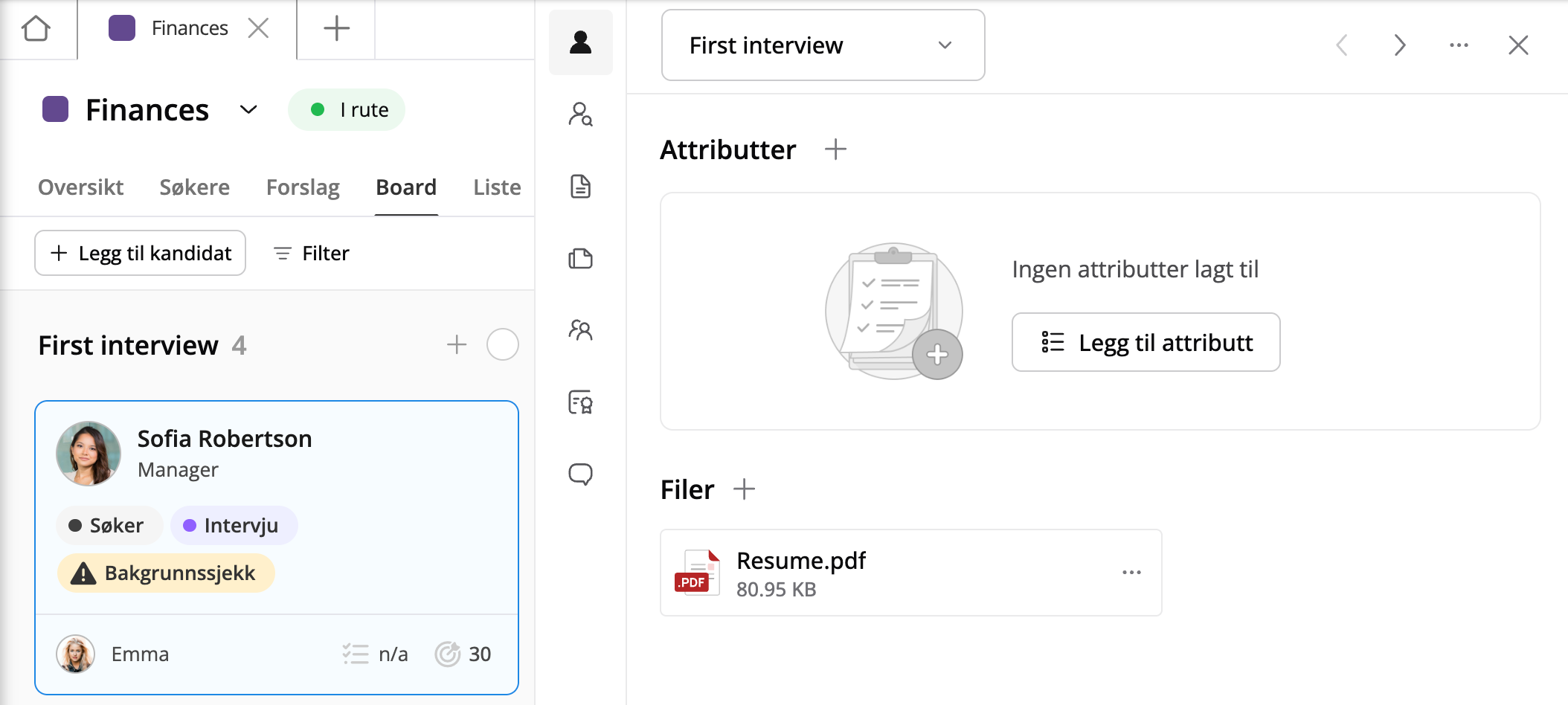Expand the First interview stage dropdown
1568x705 pixels.
click(823, 45)
